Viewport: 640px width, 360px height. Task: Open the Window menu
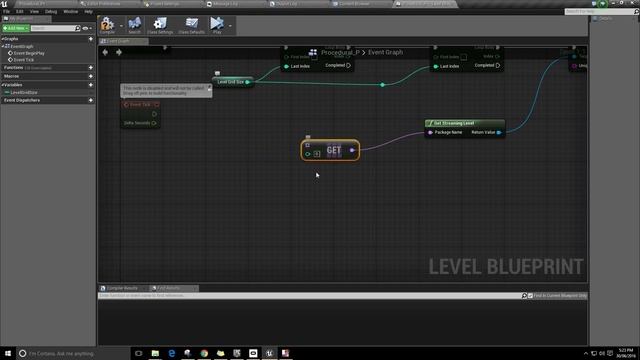[x=71, y=11]
